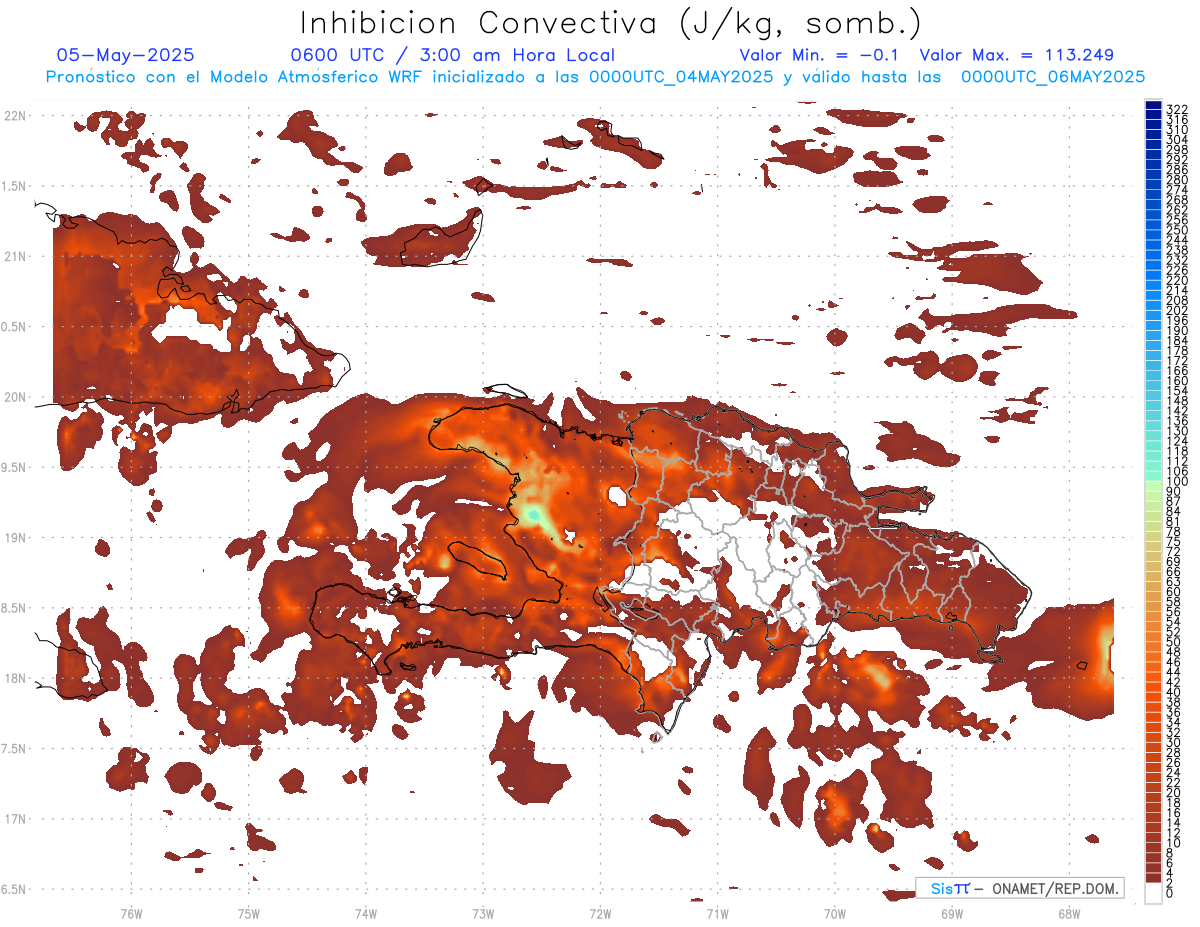
Task: Select the date '05-May-2025'
Action: pos(125,55)
